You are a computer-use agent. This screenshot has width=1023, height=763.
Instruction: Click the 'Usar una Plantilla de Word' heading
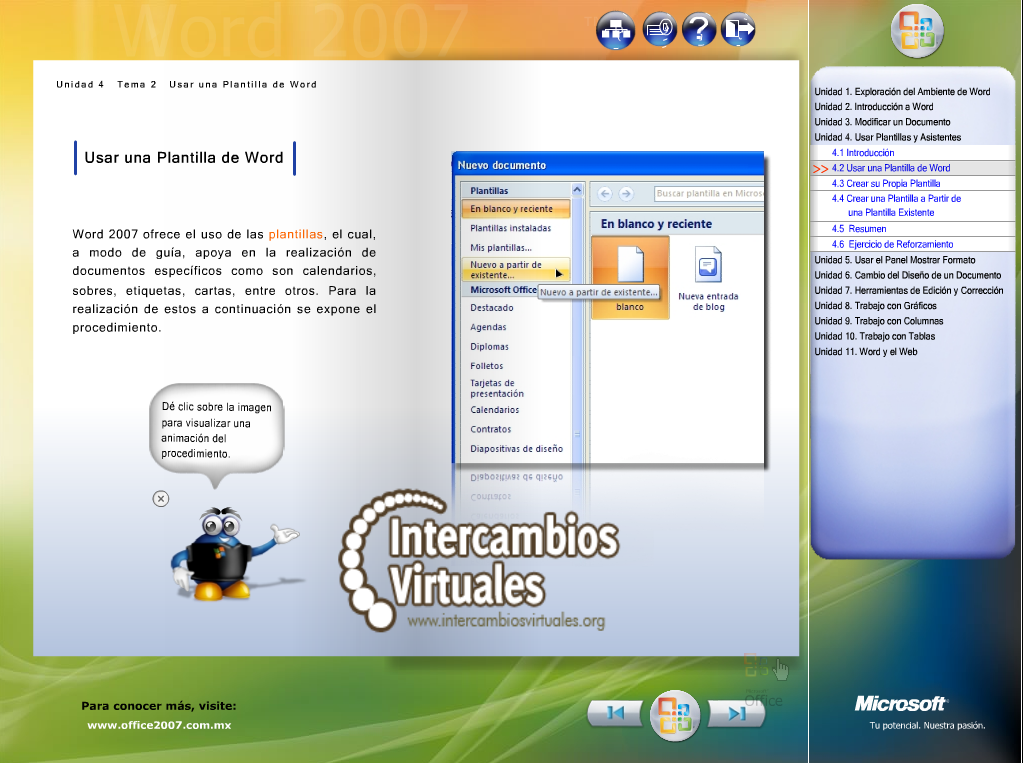click(184, 158)
